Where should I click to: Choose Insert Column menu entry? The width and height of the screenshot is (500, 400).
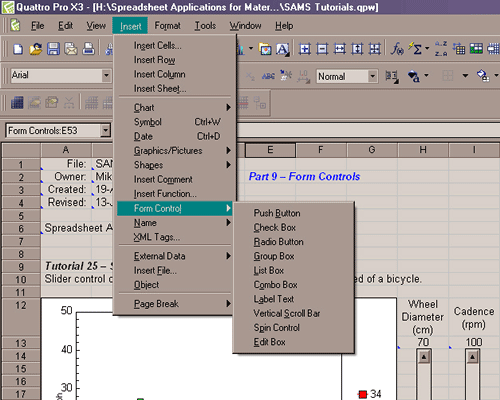(174, 74)
